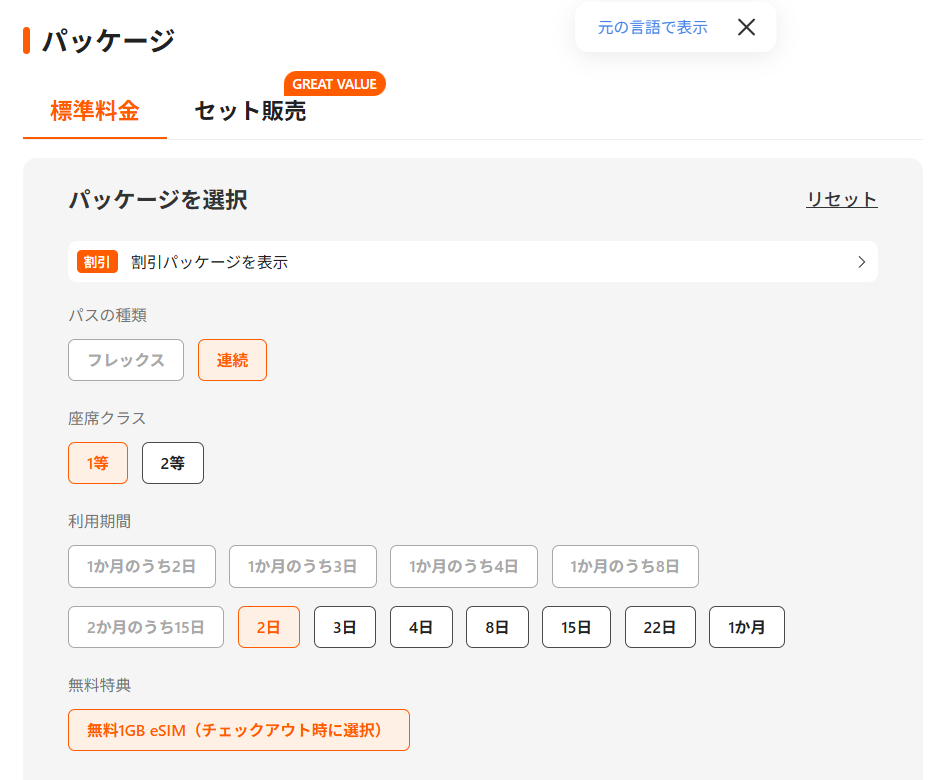Choose 1等 seat class
Viewport: 936px width, 780px height.
(98, 463)
